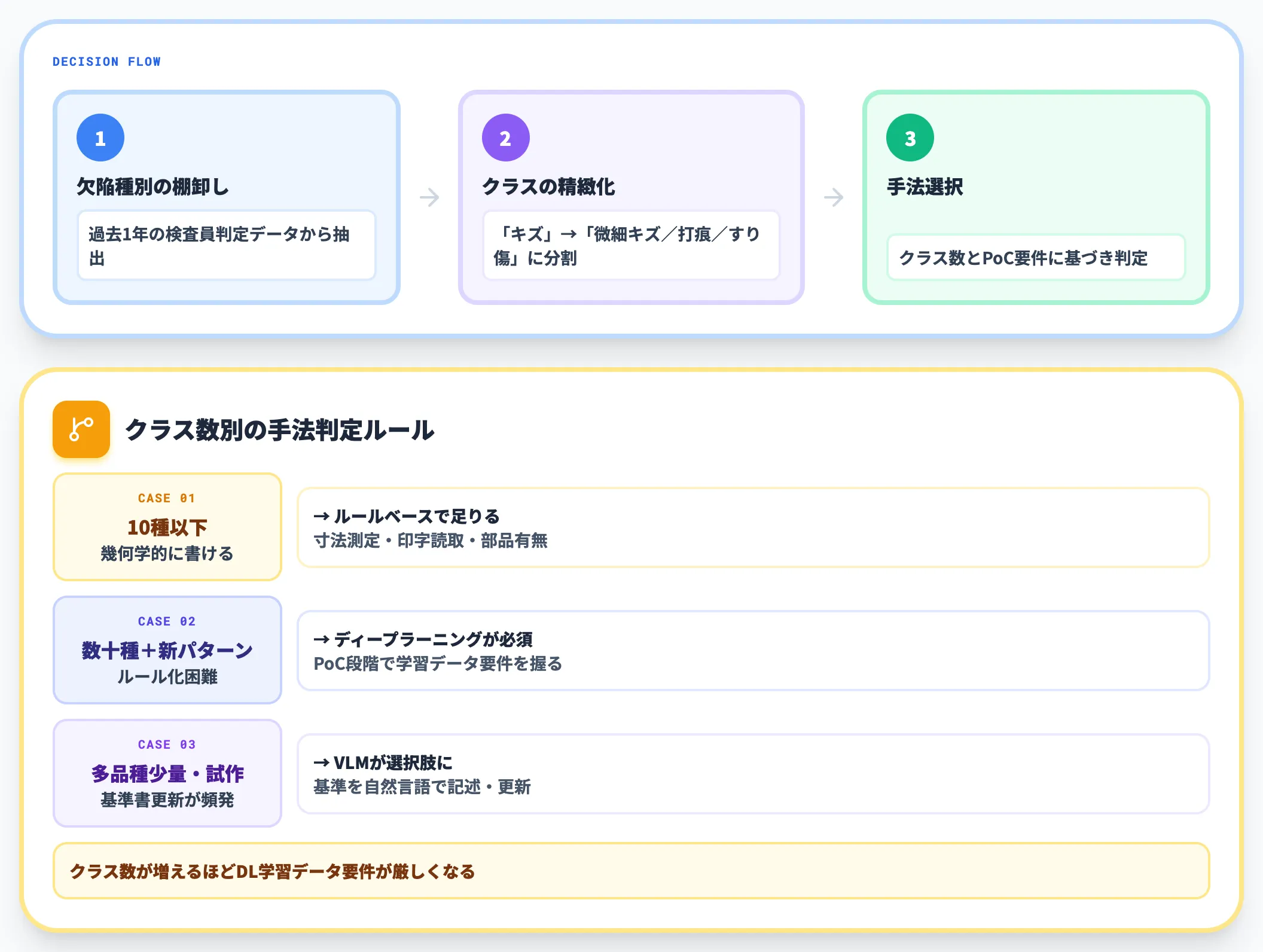This screenshot has height=952, width=1263.
Task: Click the heading 欠陥種別の棚卸し
Action: click(152, 187)
